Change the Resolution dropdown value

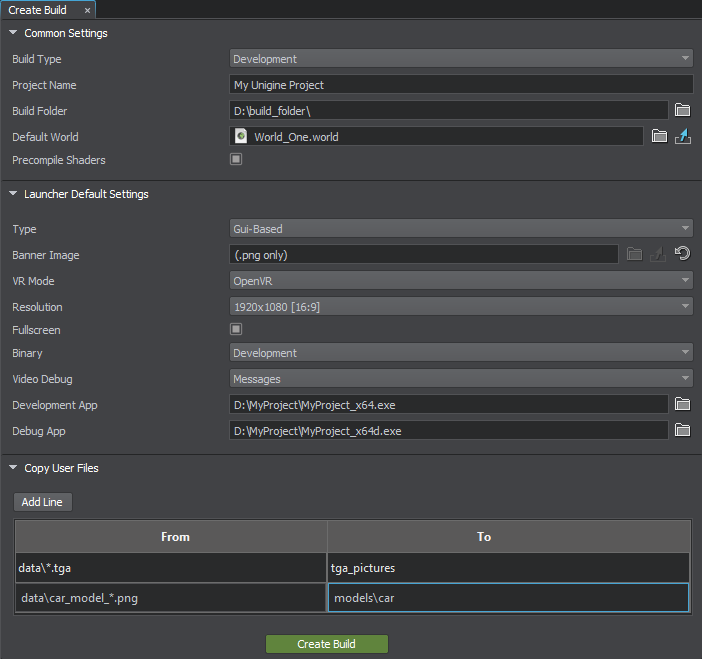461,307
